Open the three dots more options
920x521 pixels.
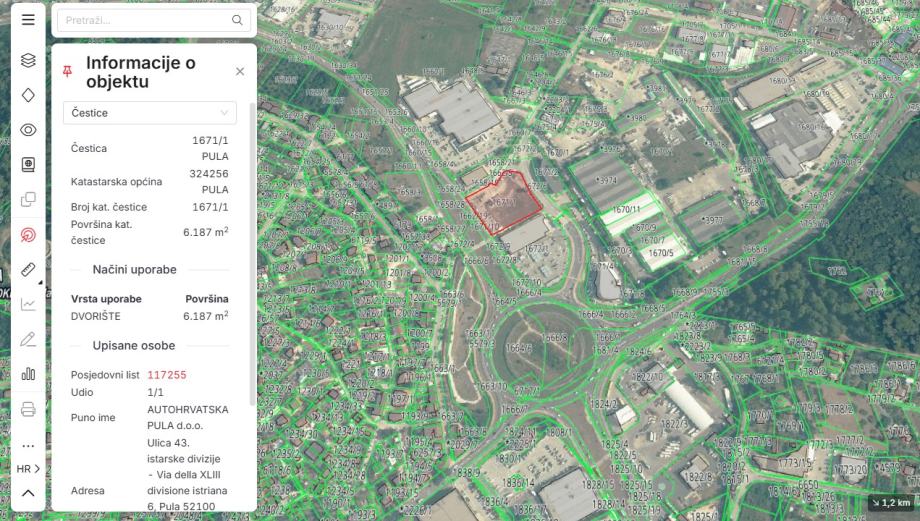pos(28,445)
